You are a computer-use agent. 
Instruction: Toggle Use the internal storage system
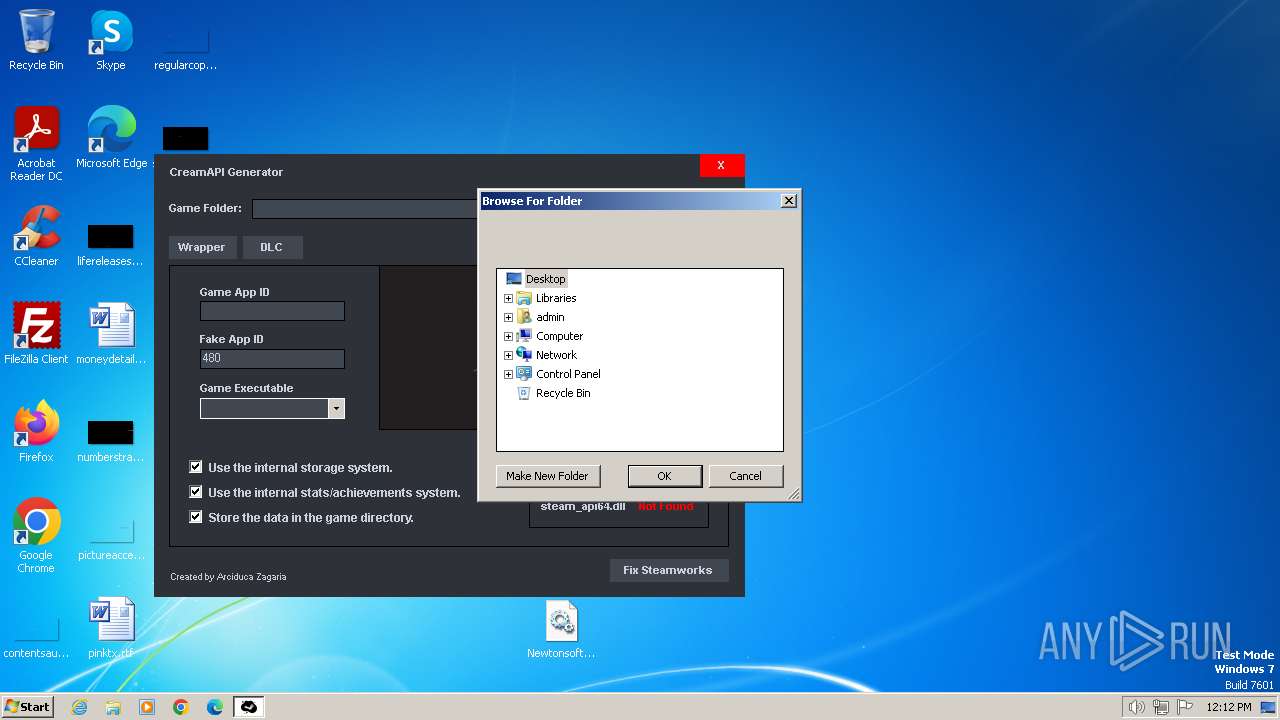tap(196, 467)
